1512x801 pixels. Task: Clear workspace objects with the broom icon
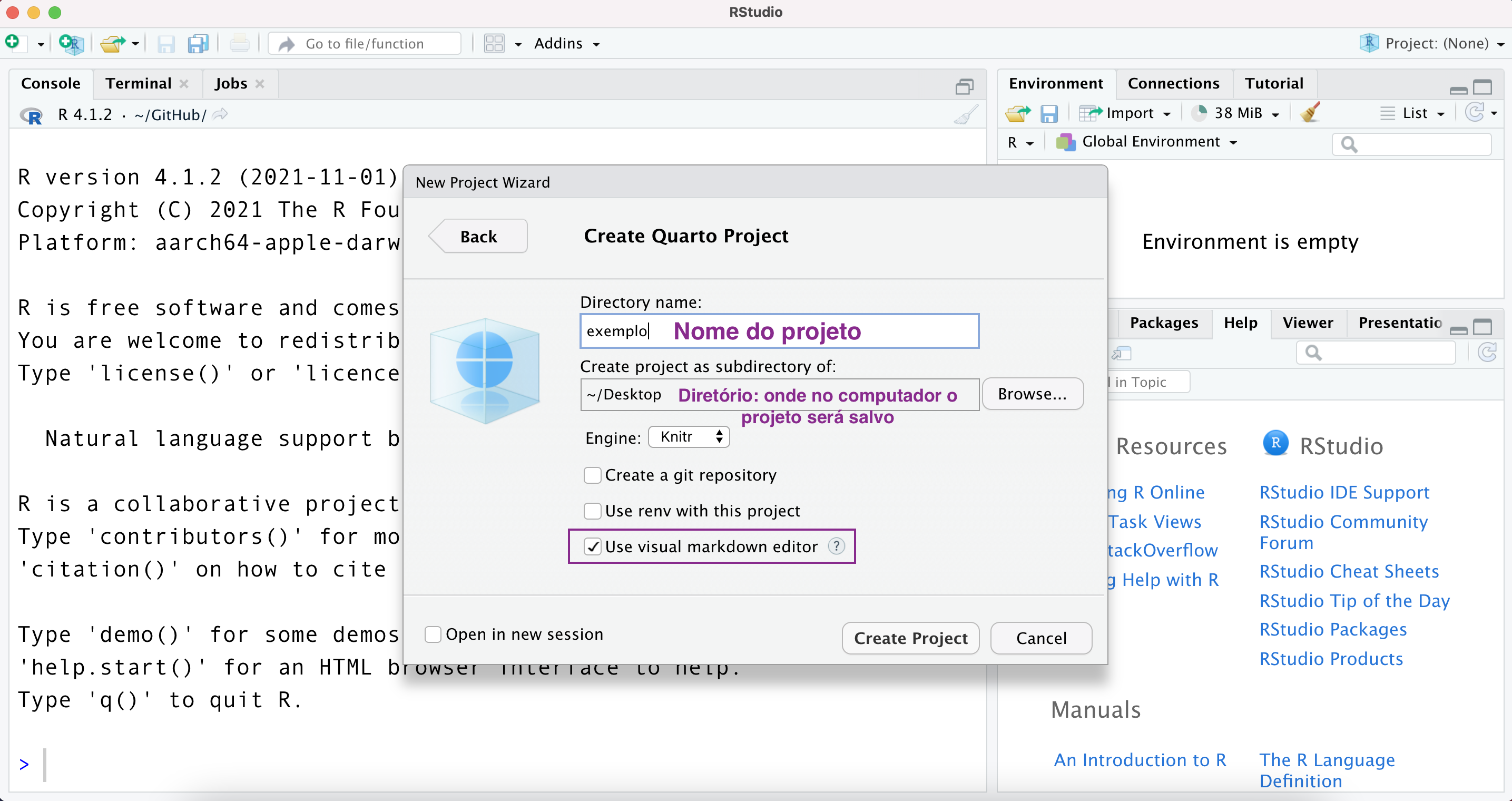[1309, 113]
